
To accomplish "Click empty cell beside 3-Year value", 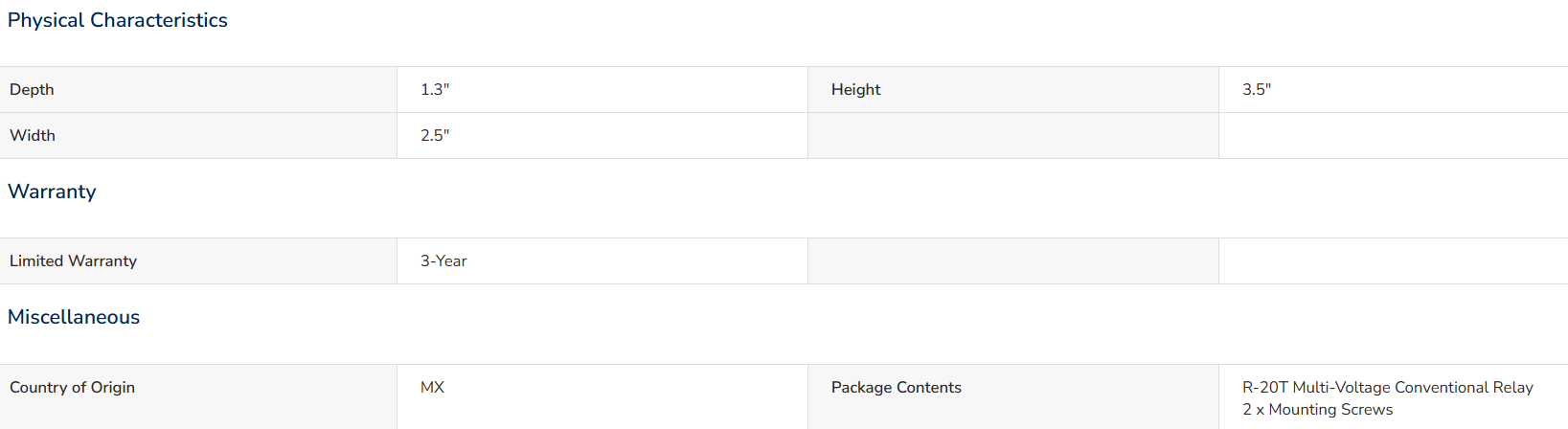I will click(1013, 261).
